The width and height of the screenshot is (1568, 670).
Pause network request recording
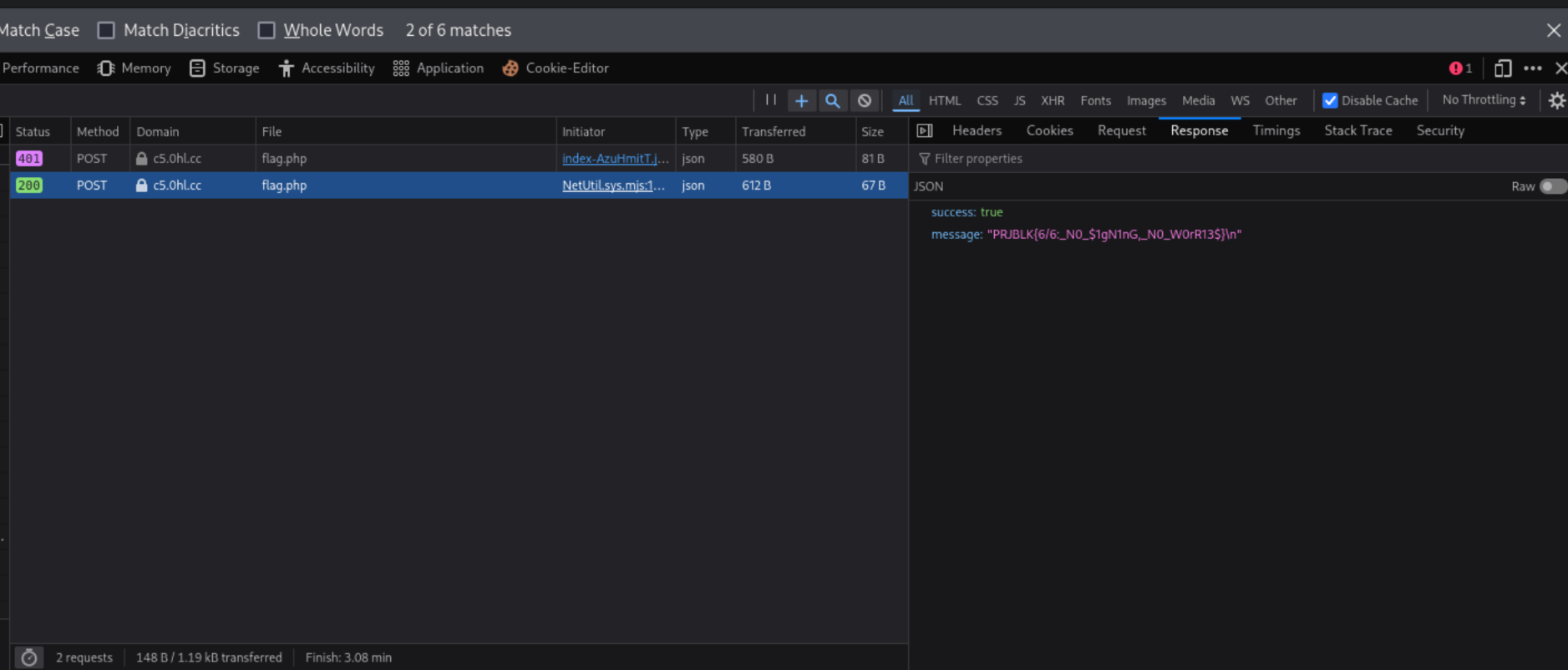[770, 100]
